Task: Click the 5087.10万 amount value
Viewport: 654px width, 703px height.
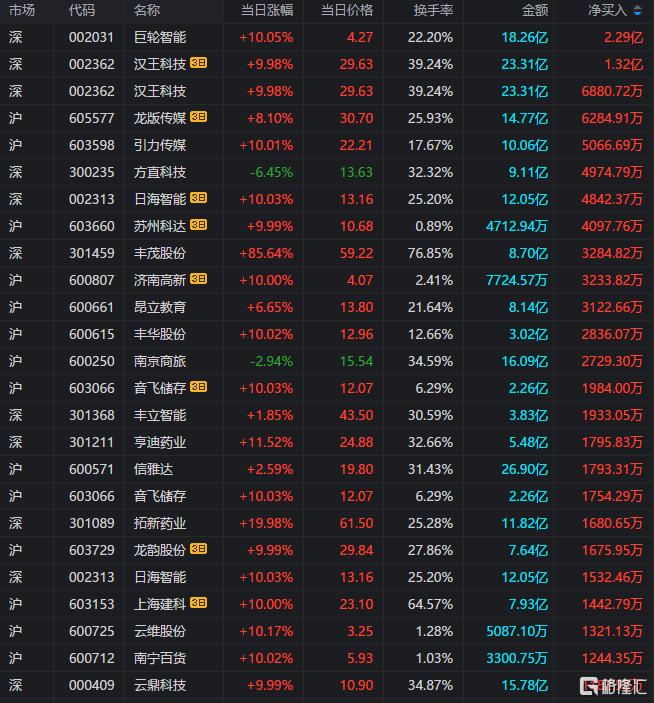Action: pyautogui.click(x=517, y=631)
